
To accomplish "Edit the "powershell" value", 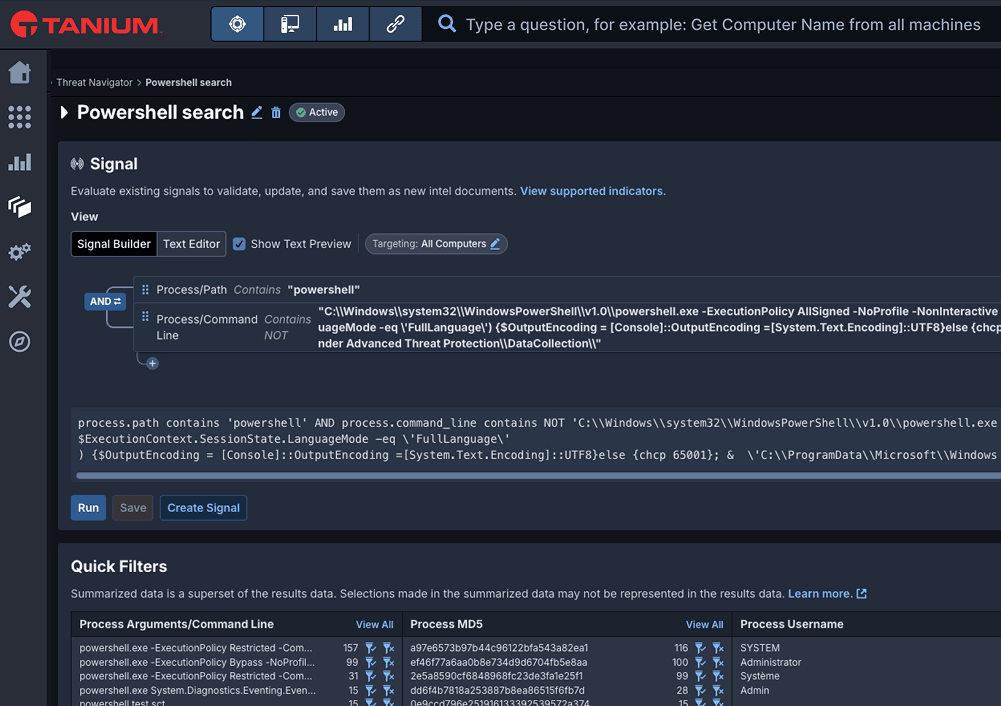I will click(x=324, y=290).
